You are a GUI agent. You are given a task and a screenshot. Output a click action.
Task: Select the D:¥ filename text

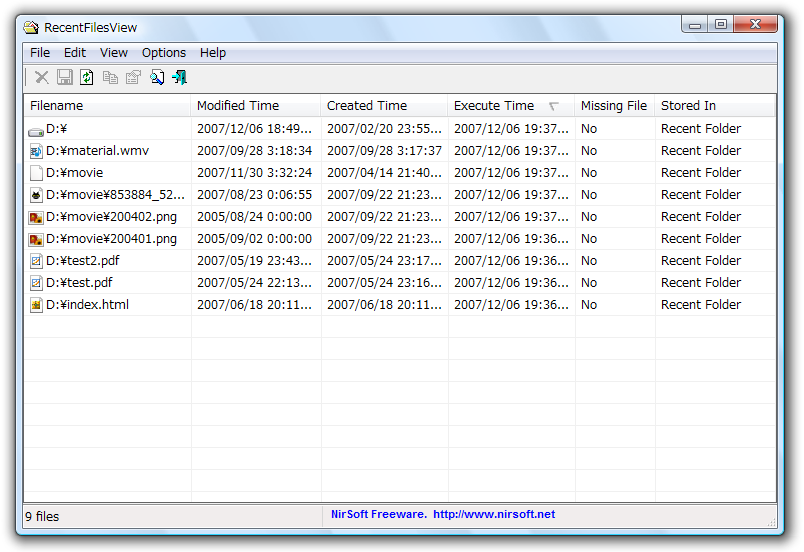(x=56, y=129)
